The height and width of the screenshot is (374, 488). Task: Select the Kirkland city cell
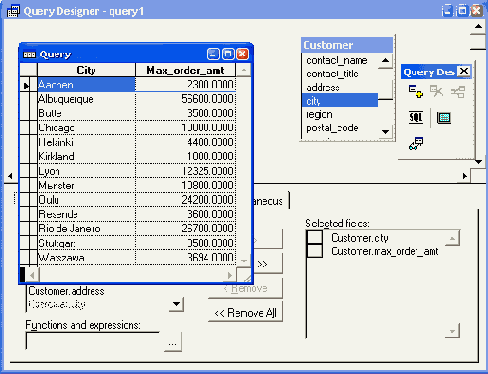pyautogui.click(x=86, y=156)
